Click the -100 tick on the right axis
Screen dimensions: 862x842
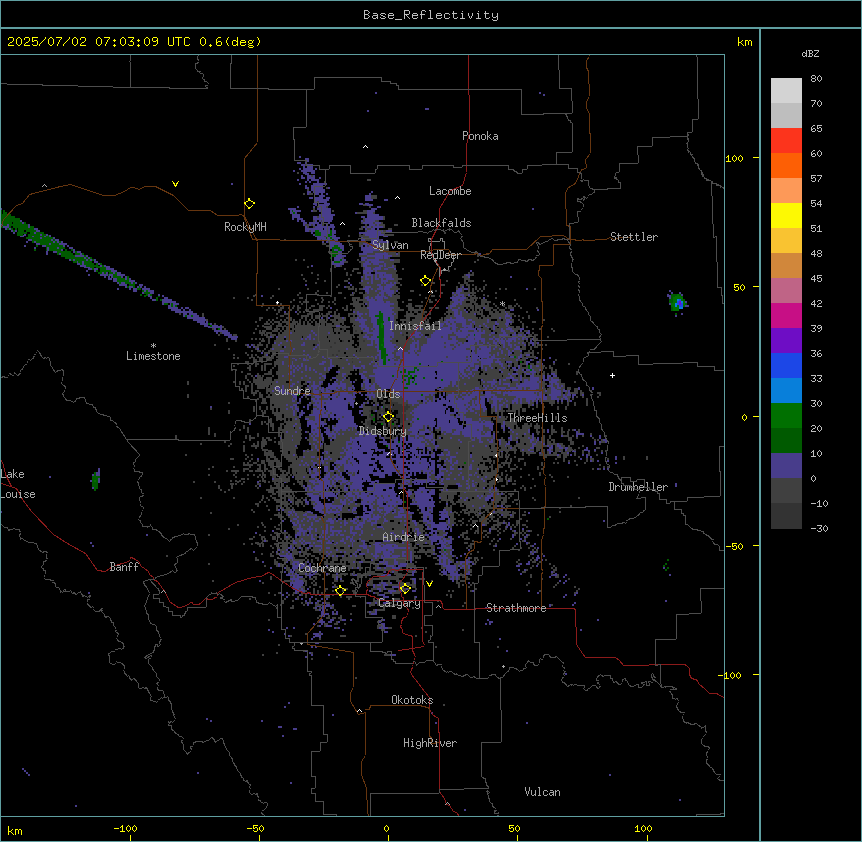coord(731,675)
